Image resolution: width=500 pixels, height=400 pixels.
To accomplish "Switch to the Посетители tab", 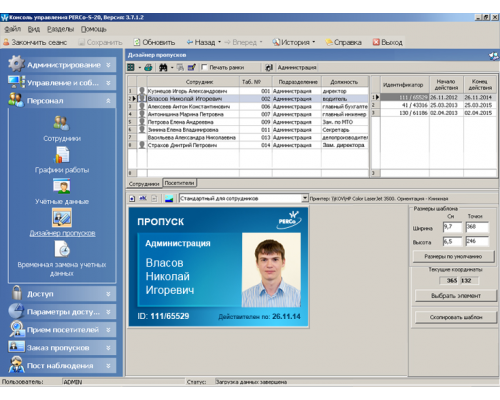I will click(x=179, y=183).
